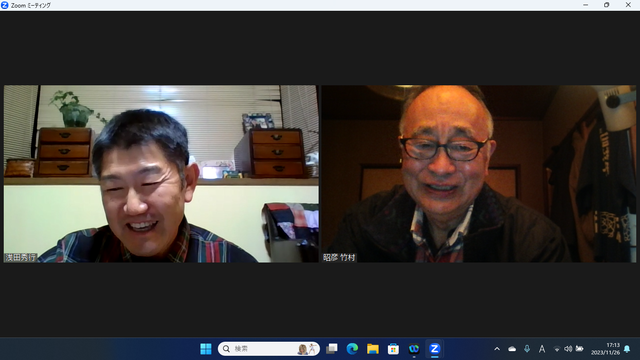Click the taskbar search field
The height and width of the screenshot is (360, 640).
[x=269, y=349]
